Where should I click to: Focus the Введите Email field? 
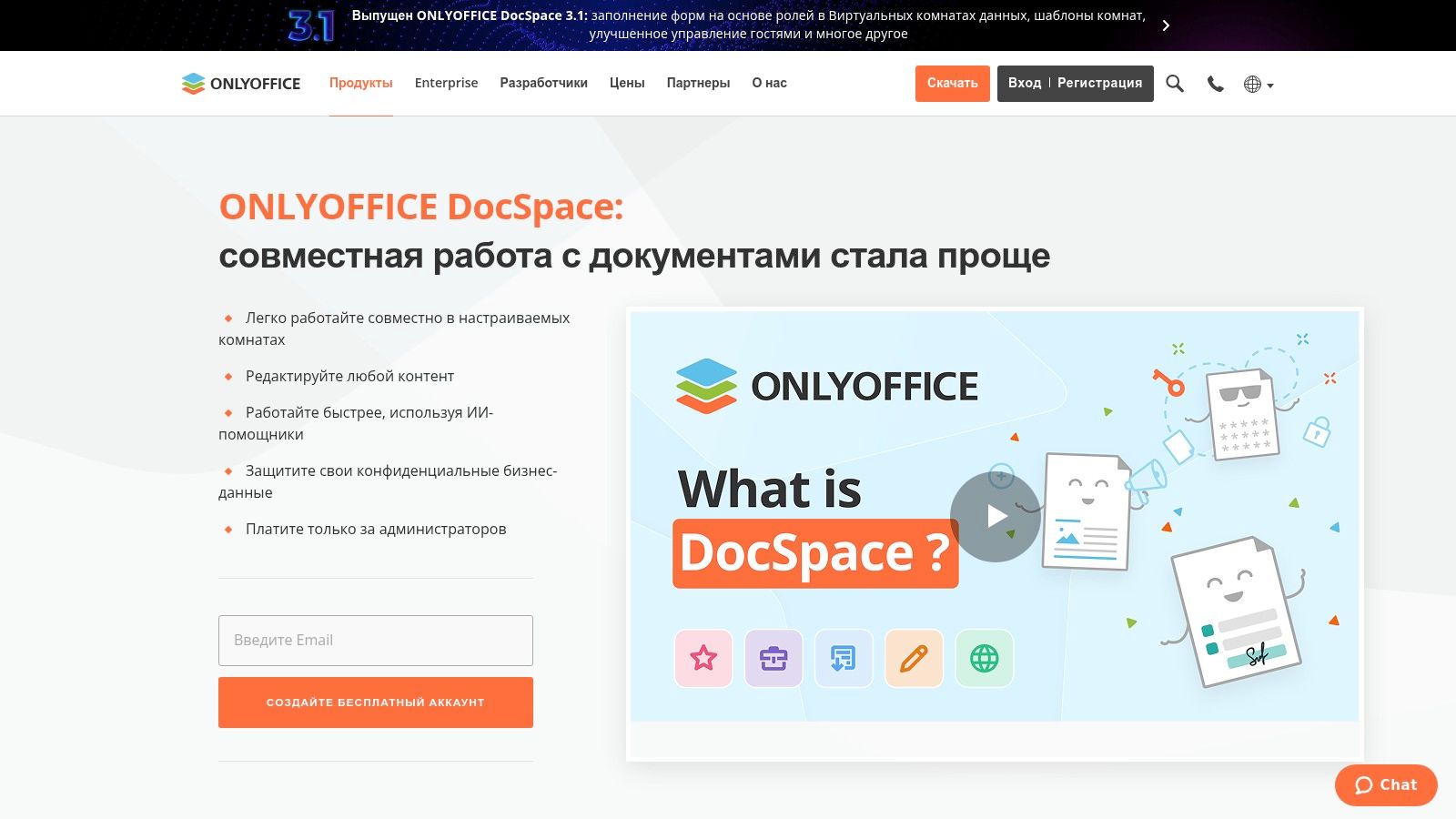click(376, 641)
